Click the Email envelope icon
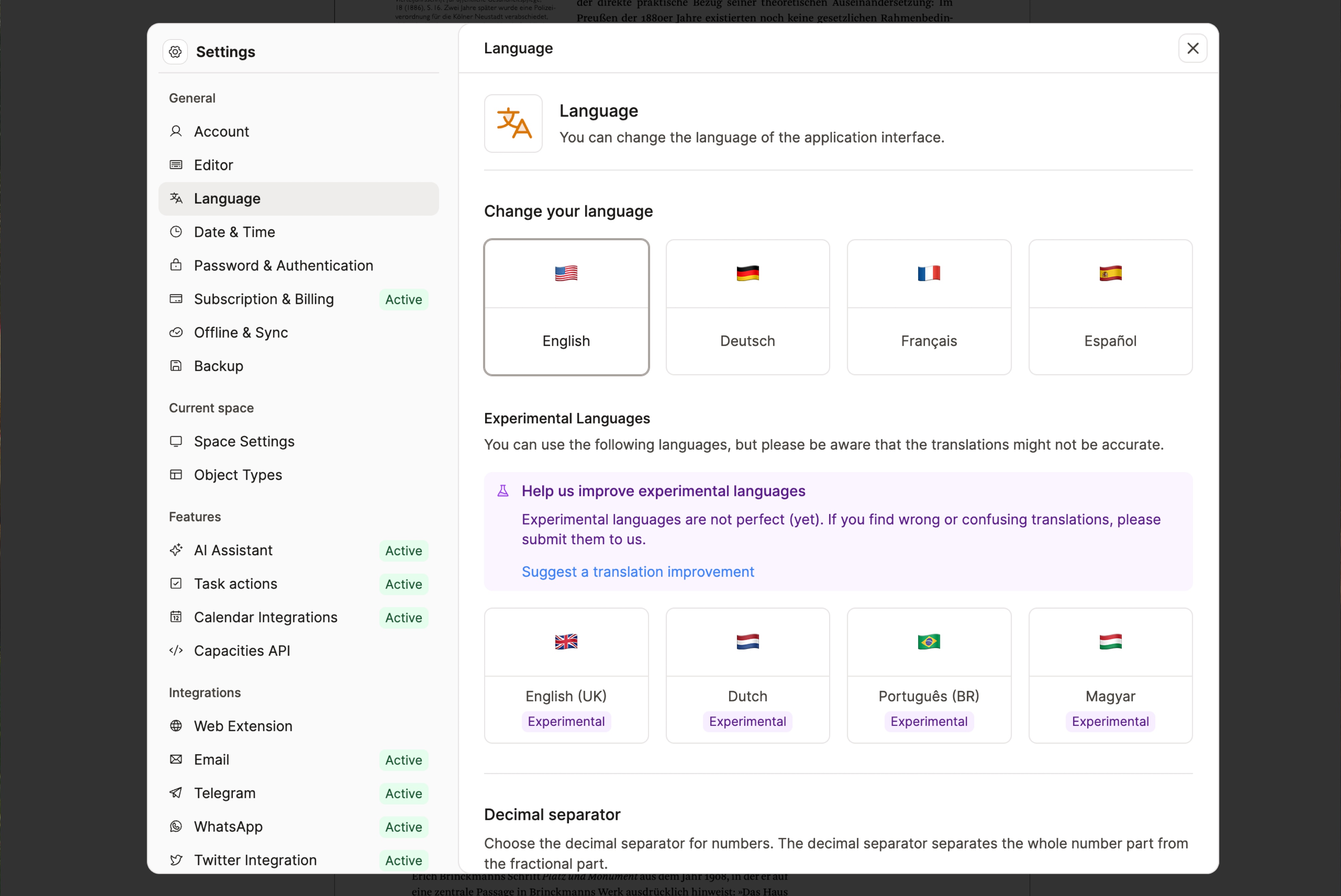The height and width of the screenshot is (896, 1341). [x=176, y=759]
